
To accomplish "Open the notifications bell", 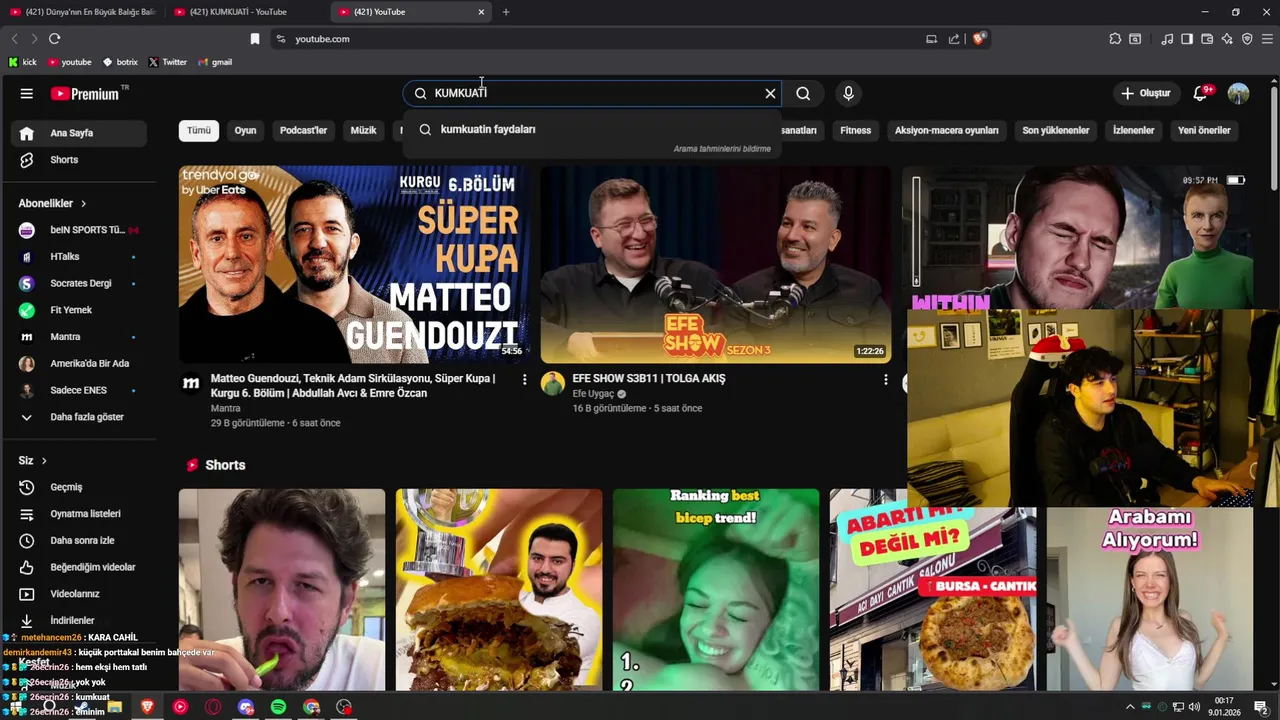I will (x=1201, y=93).
